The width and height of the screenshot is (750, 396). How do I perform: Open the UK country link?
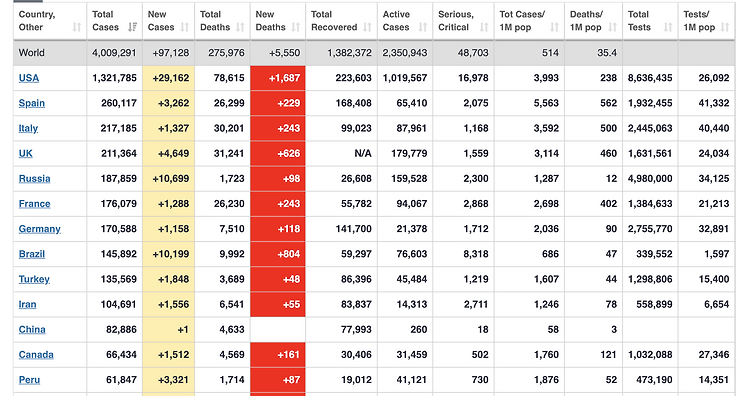click(25, 154)
